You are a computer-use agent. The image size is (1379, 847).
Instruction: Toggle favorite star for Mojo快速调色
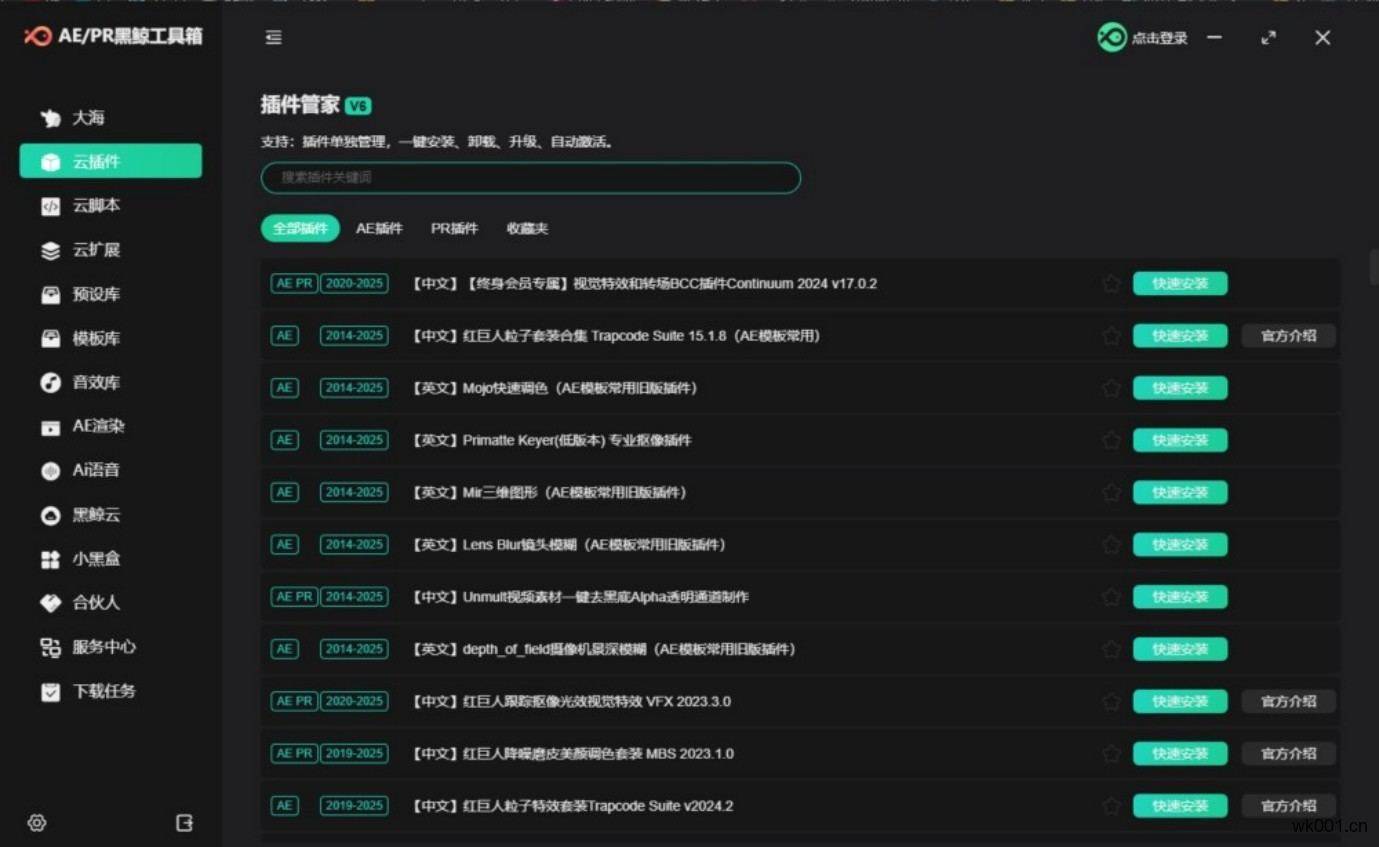(x=1111, y=388)
